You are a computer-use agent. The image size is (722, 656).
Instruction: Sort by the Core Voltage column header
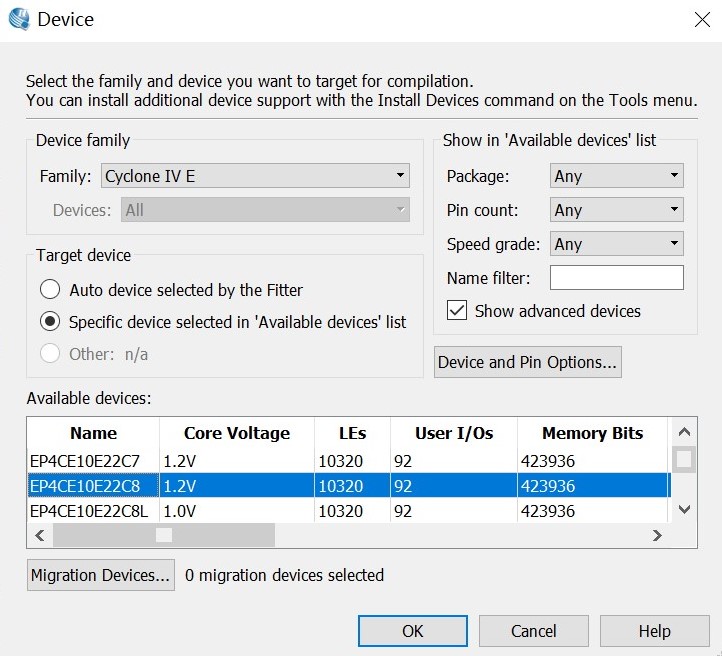pyautogui.click(x=237, y=433)
